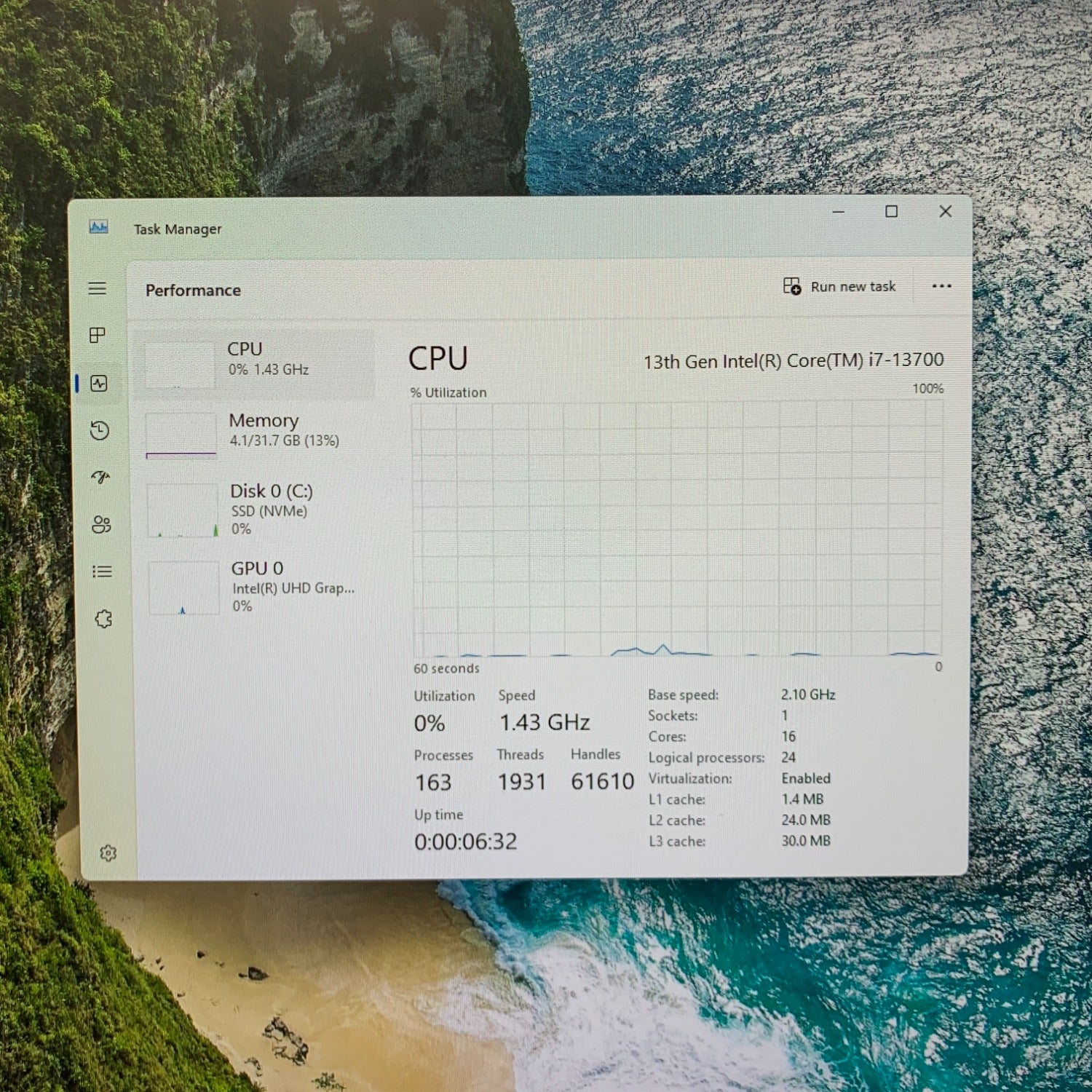The image size is (1092, 1092).
Task: Open the Details list page
Action: pos(102,571)
